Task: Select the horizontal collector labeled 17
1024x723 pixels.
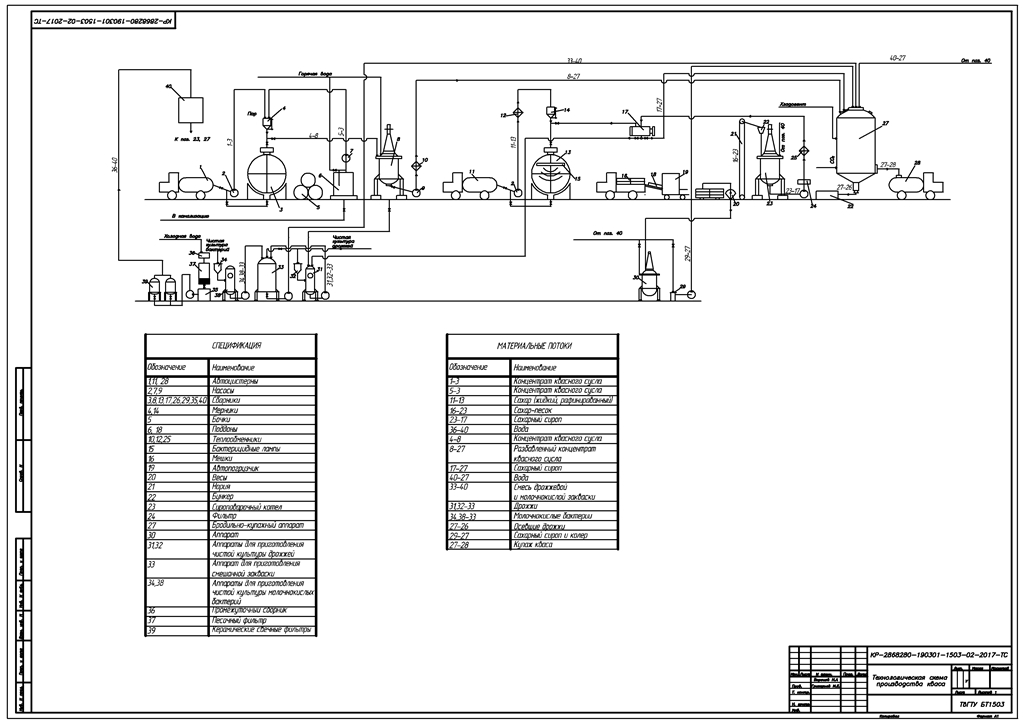Action: tap(641, 131)
